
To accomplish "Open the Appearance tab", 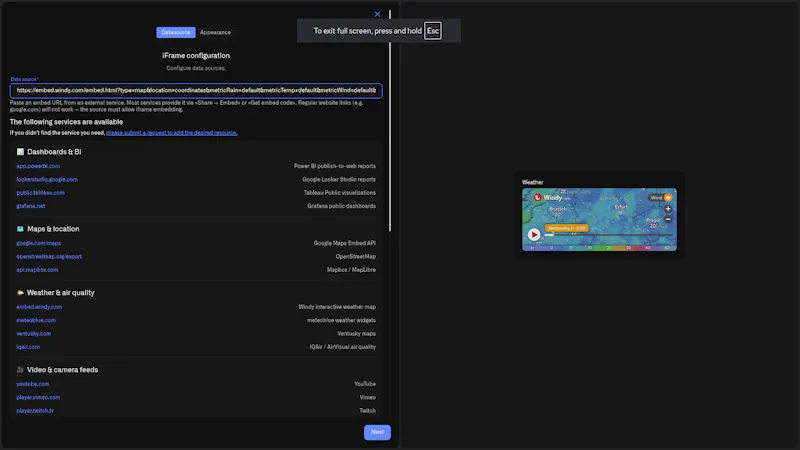I will 215,32.
